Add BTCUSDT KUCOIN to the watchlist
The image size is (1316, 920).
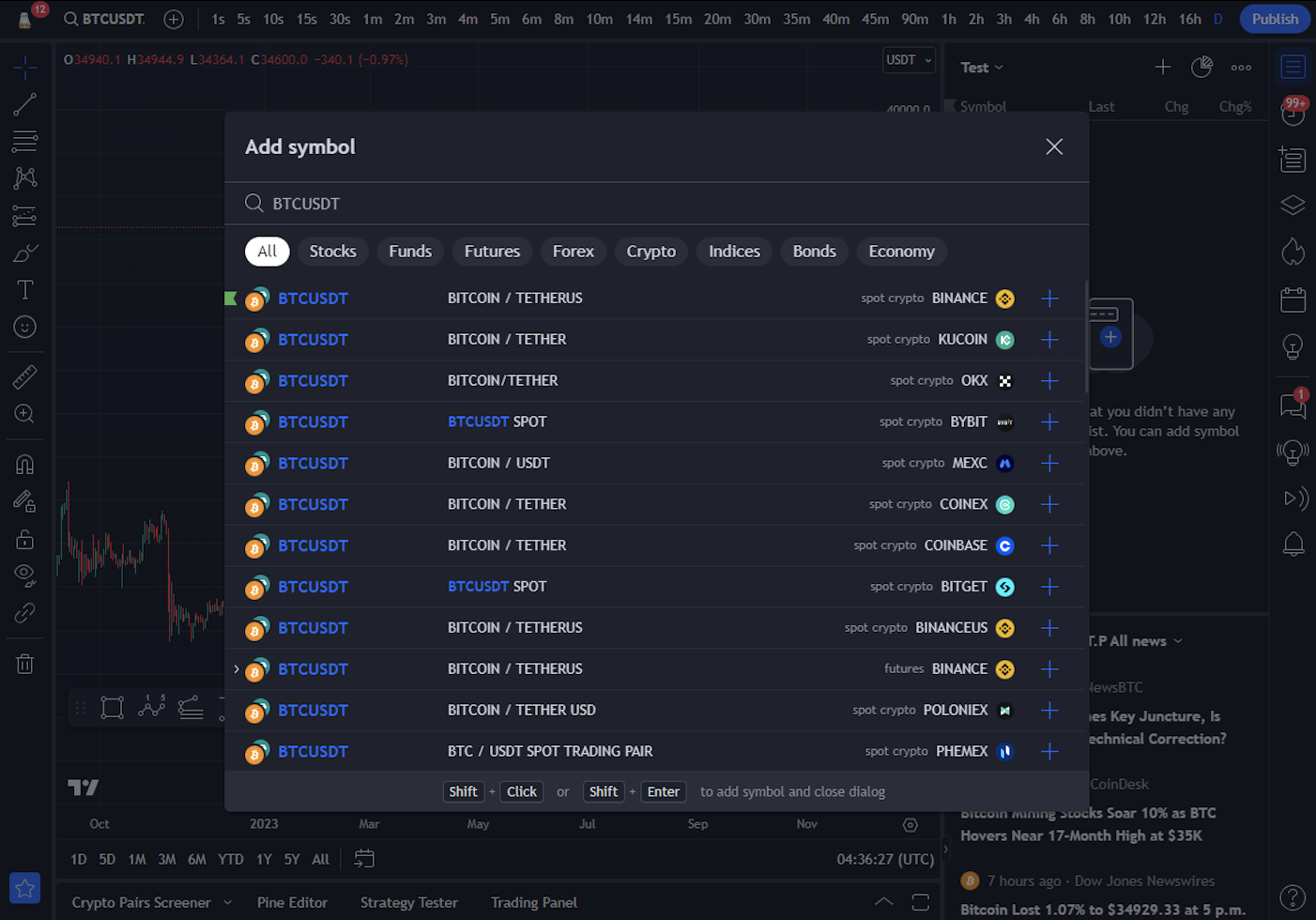1049,340
